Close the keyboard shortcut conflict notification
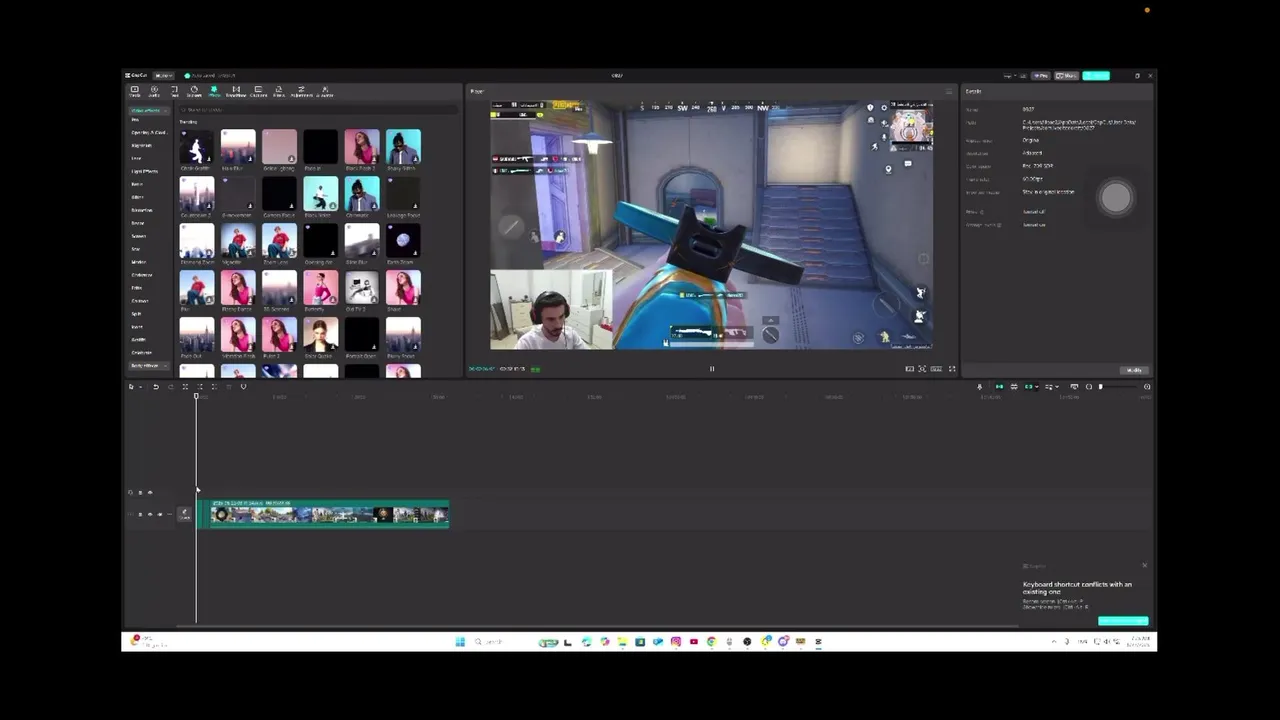 pos(1144,566)
